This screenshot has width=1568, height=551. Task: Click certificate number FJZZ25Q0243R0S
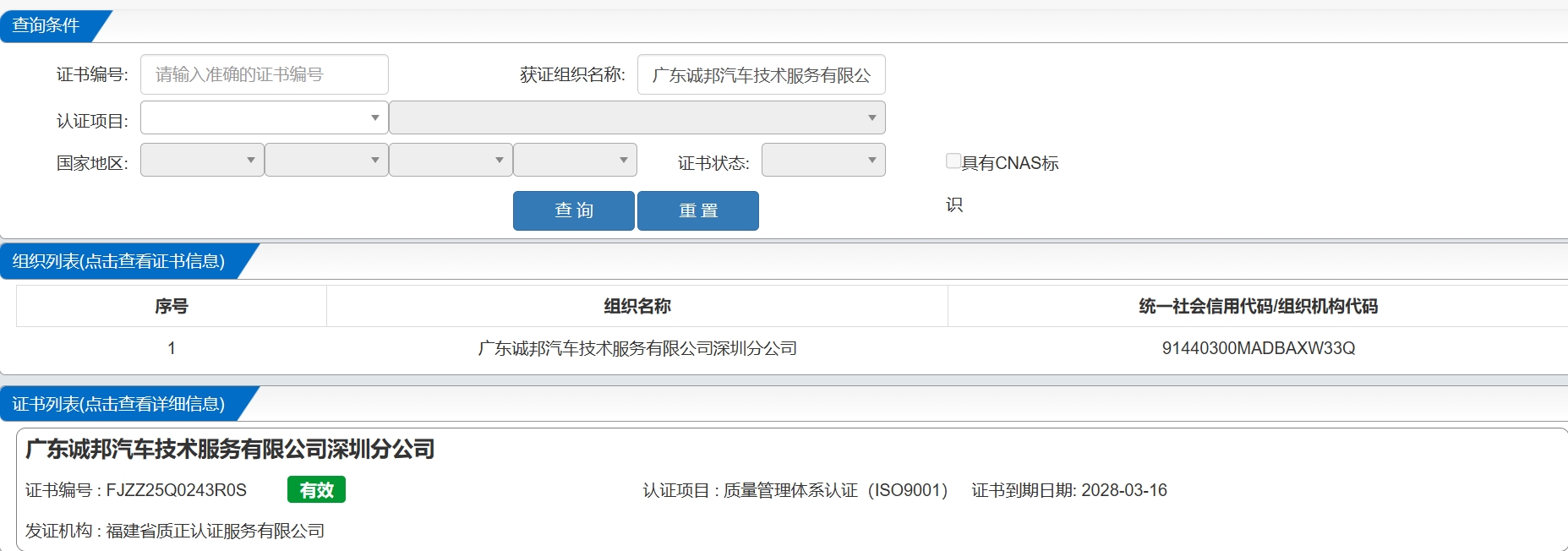point(176,490)
